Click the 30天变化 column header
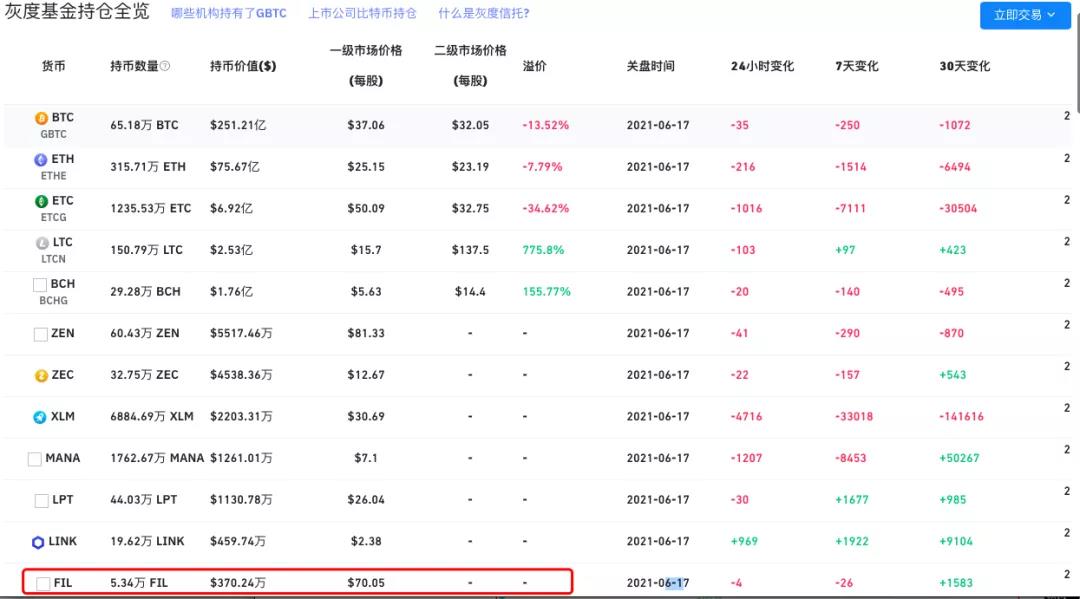This screenshot has height=599, width=1080. point(964,66)
